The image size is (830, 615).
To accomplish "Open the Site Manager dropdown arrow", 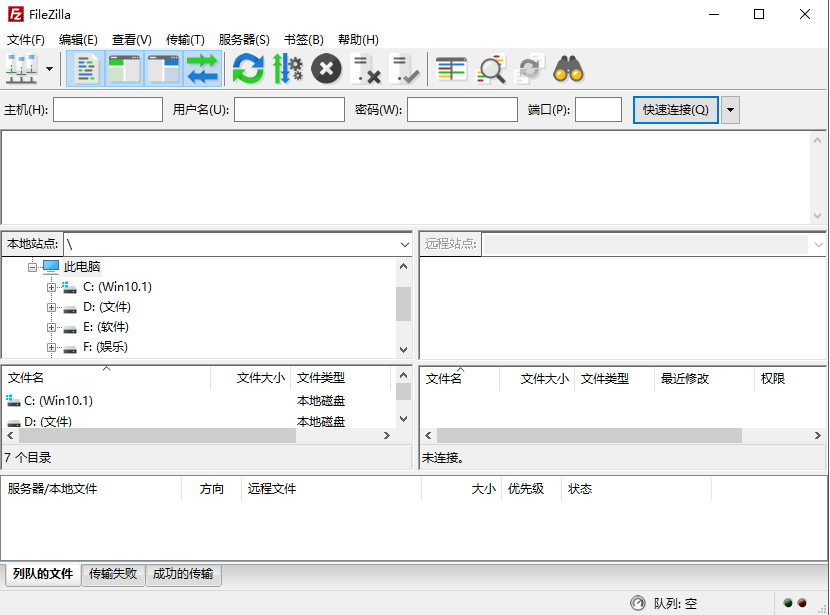I will pos(46,68).
